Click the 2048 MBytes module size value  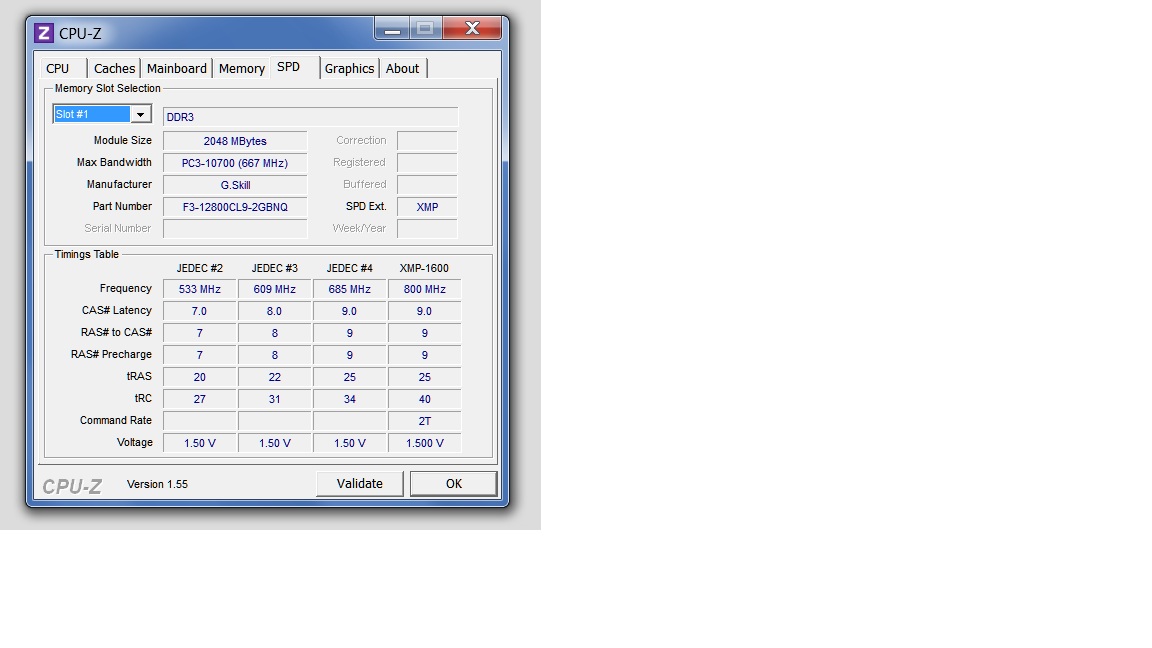click(235, 141)
